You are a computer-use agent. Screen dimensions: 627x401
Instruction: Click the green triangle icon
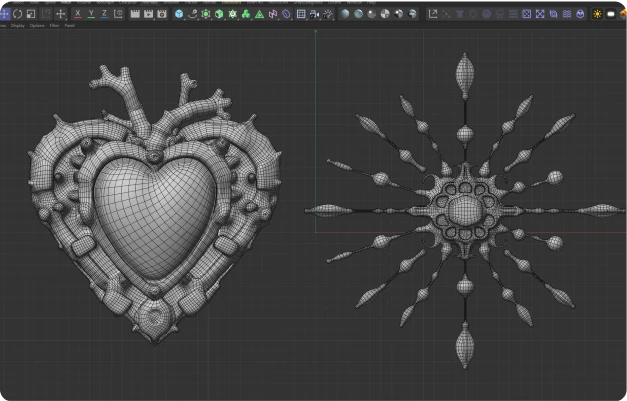click(x=260, y=14)
